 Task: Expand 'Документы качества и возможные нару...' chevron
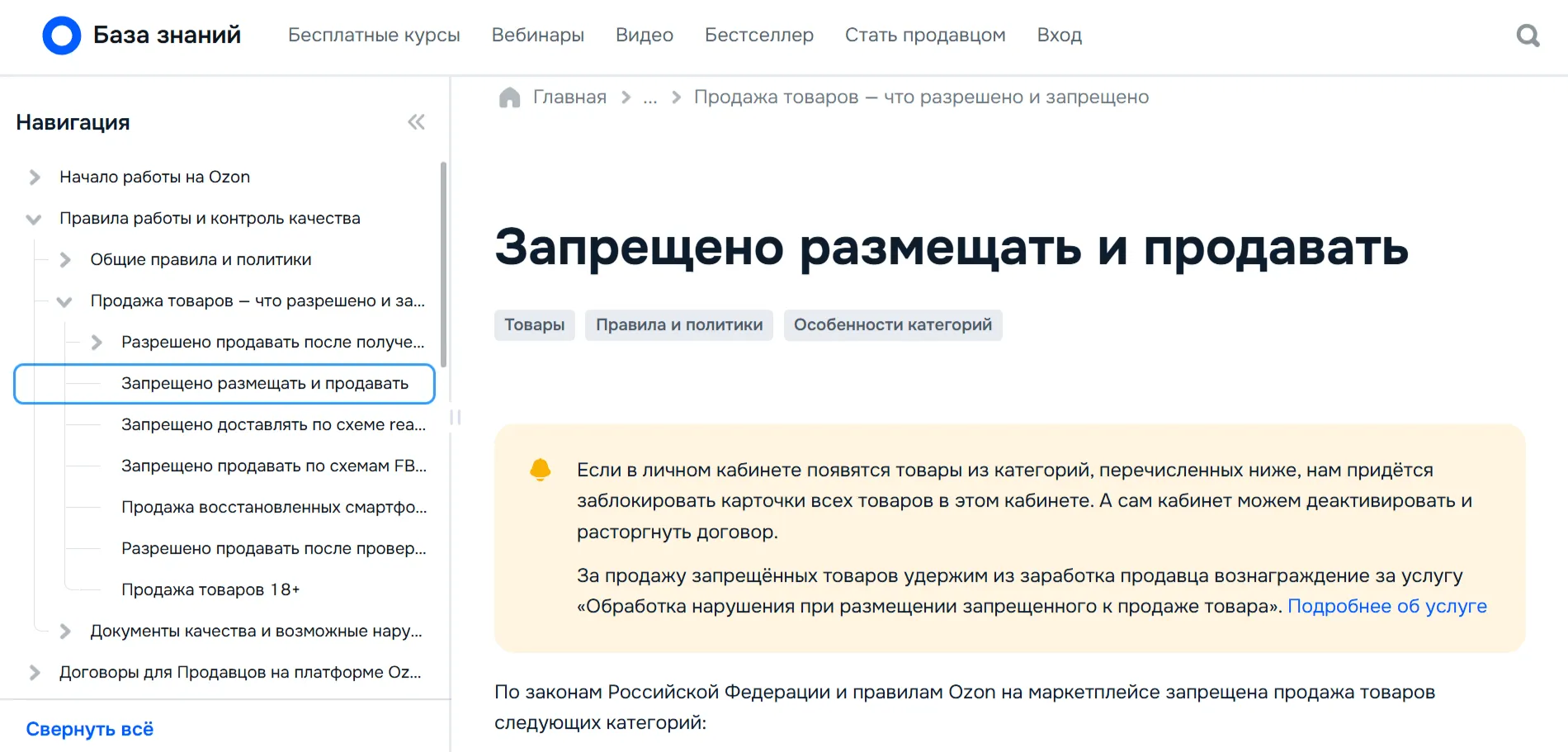65,631
